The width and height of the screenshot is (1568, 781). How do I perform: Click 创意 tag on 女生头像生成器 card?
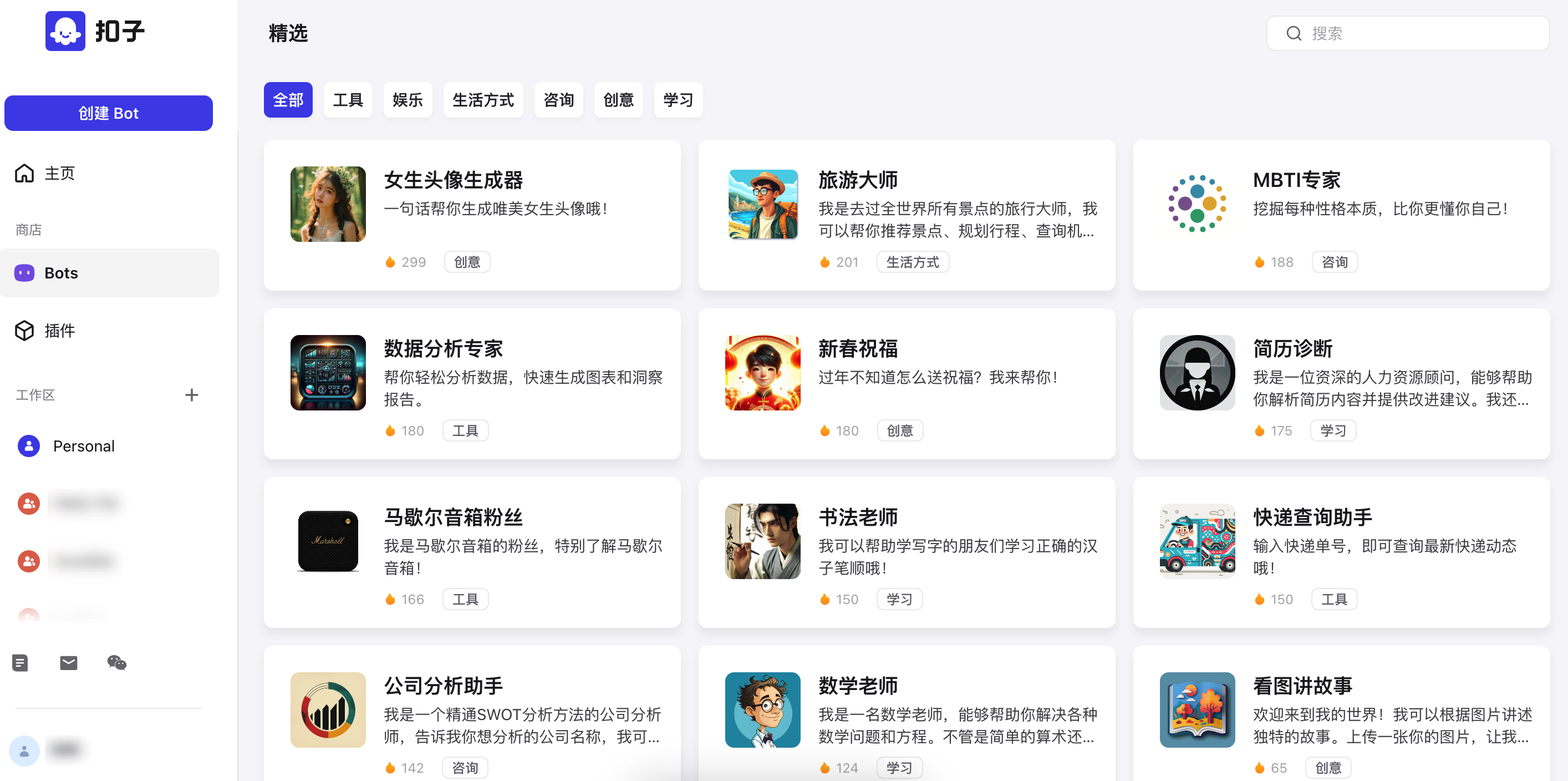coord(467,262)
